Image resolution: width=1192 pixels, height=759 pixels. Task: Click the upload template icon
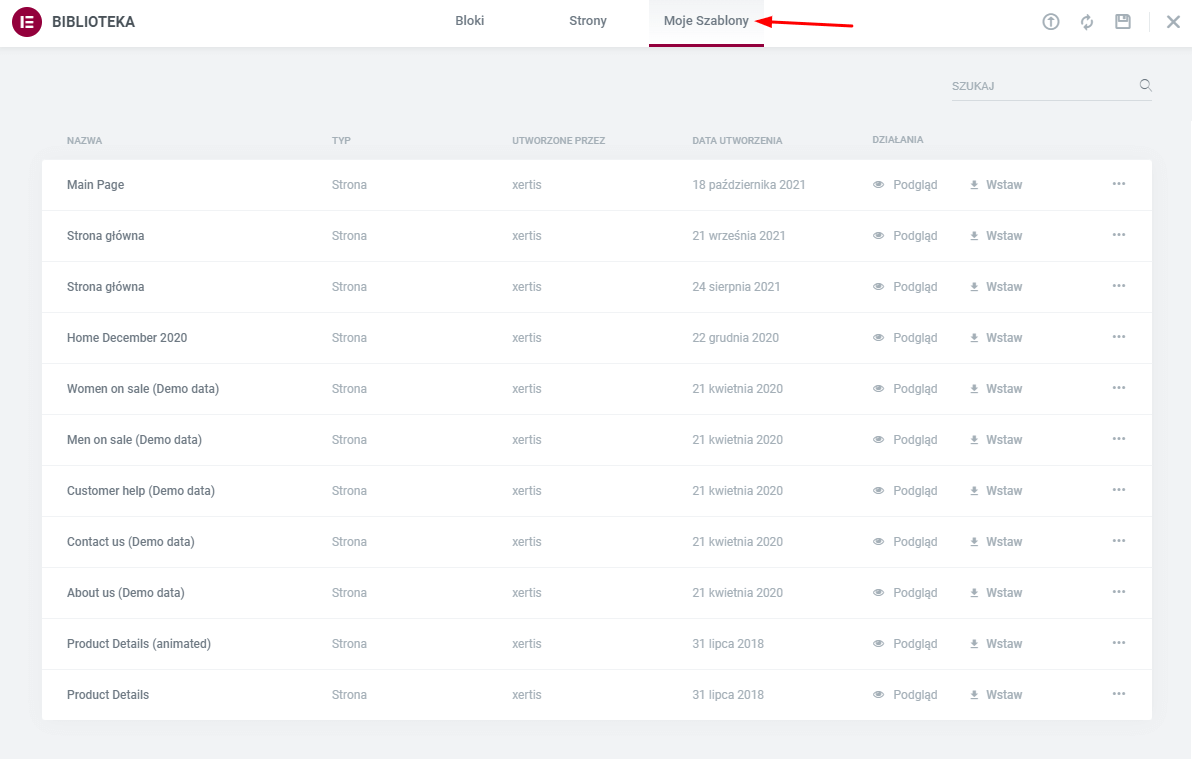click(x=1050, y=22)
